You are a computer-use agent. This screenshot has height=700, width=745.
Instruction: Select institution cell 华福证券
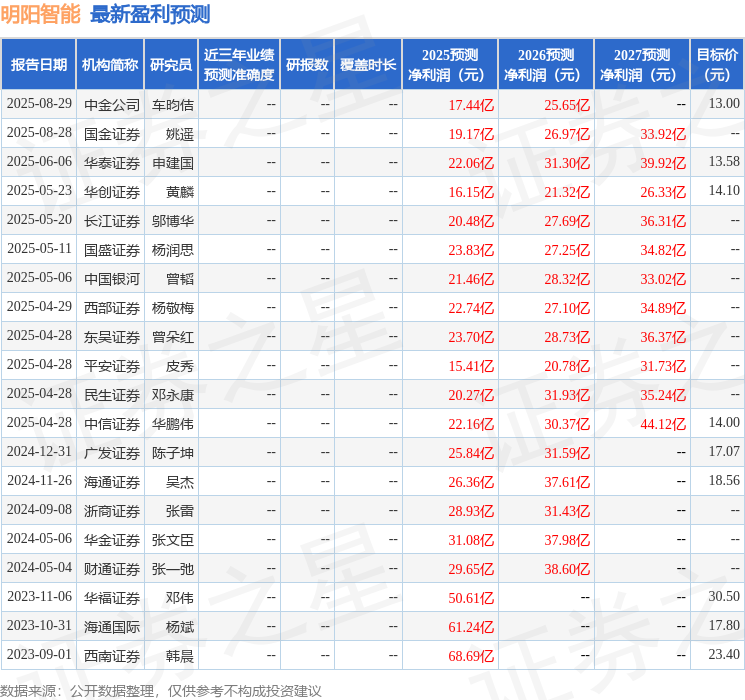coord(112,598)
